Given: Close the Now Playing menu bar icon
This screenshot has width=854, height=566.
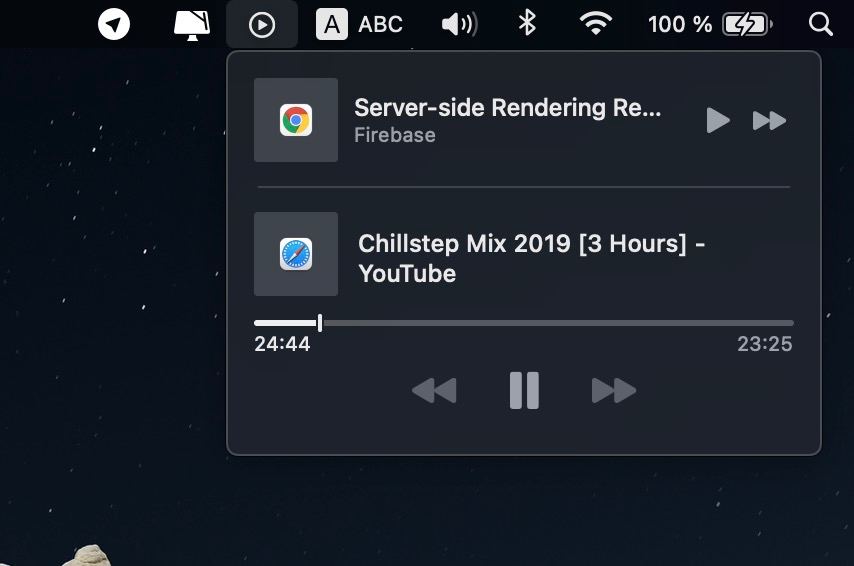Looking at the screenshot, I should 262,25.
